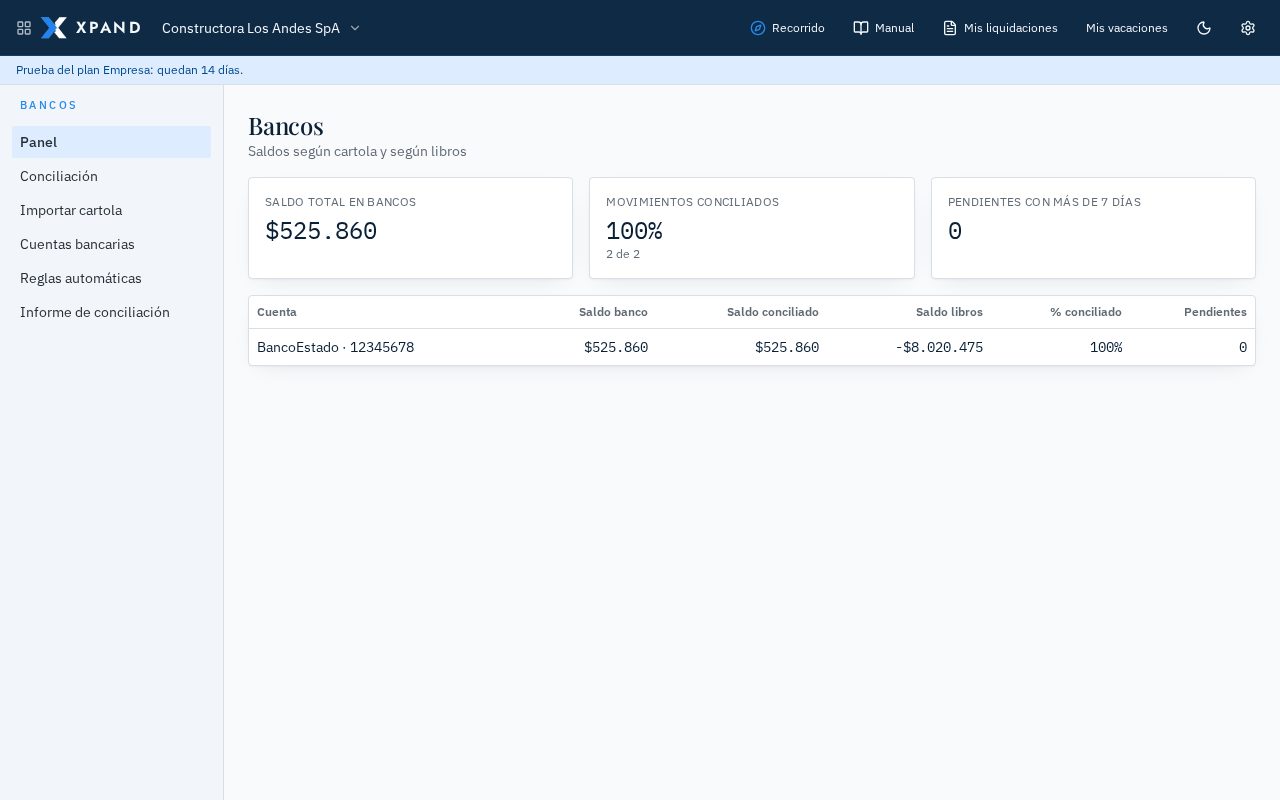Viewport: 1280px width, 800px height.
Task: Select Panel in the sidebar
Action: pyautogui.click(x=111, y=142)
